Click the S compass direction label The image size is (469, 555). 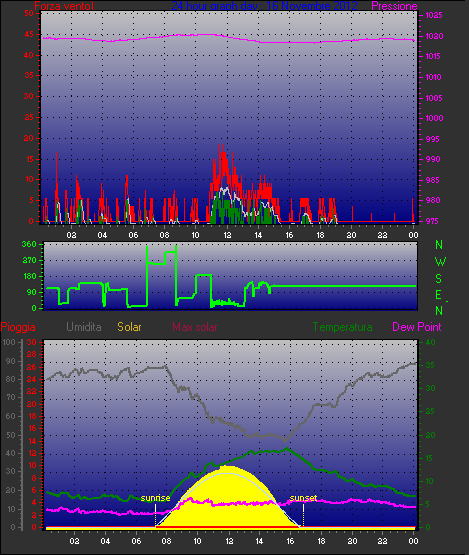[439, 279]
